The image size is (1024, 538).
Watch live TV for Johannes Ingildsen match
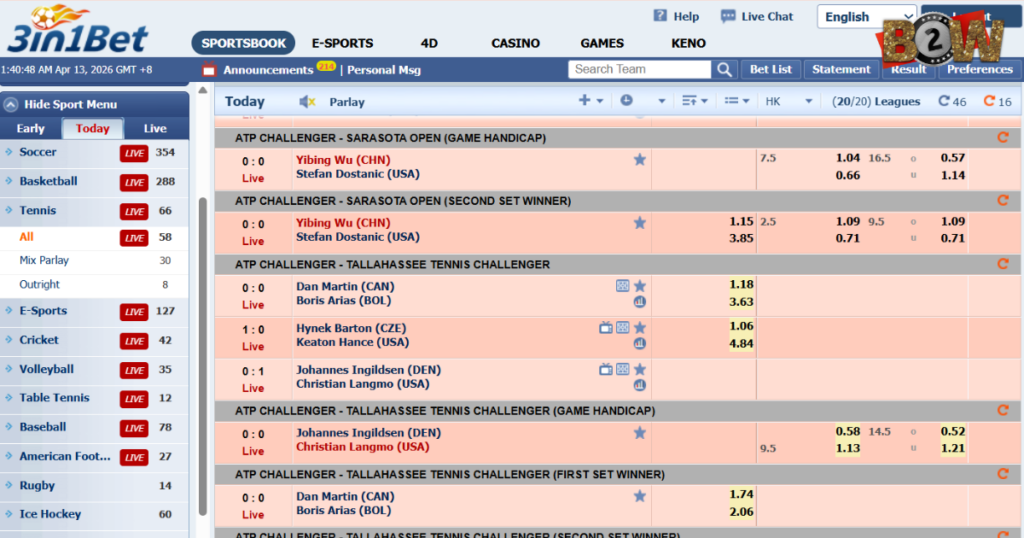click(x=605, y=369)
